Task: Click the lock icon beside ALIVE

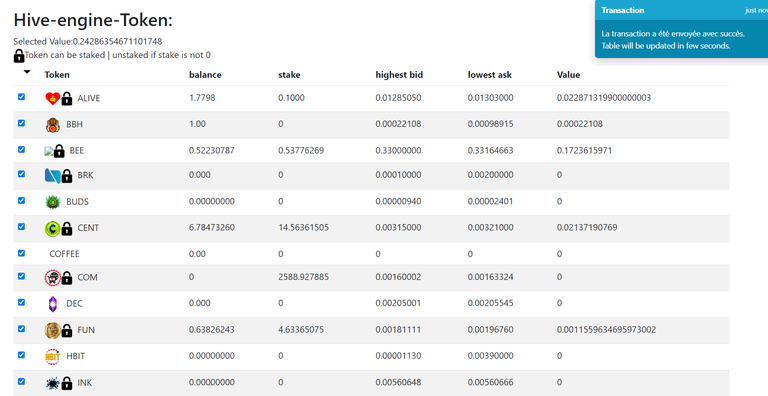Action: [67, 99]
